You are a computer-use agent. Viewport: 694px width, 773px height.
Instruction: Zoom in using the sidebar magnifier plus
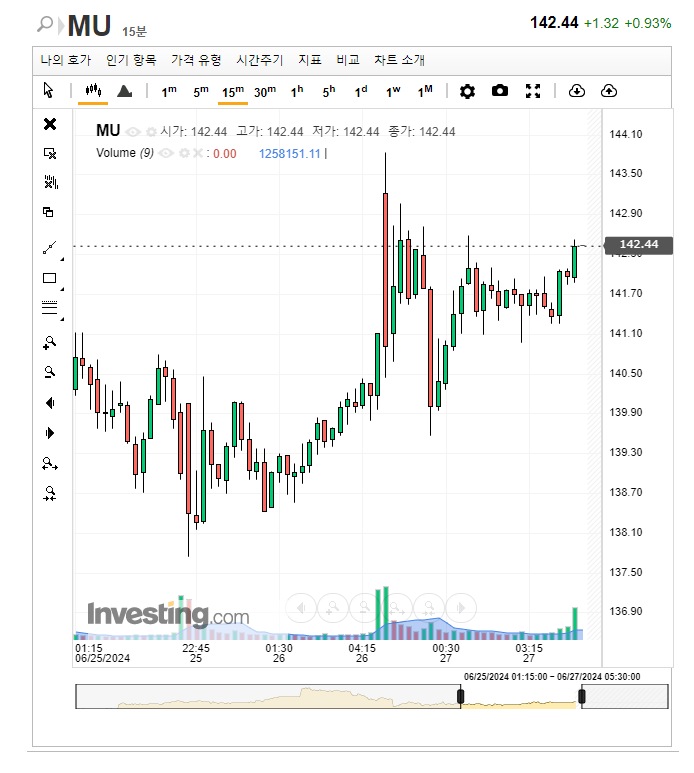pyautogui.click(x=50, y=343)
